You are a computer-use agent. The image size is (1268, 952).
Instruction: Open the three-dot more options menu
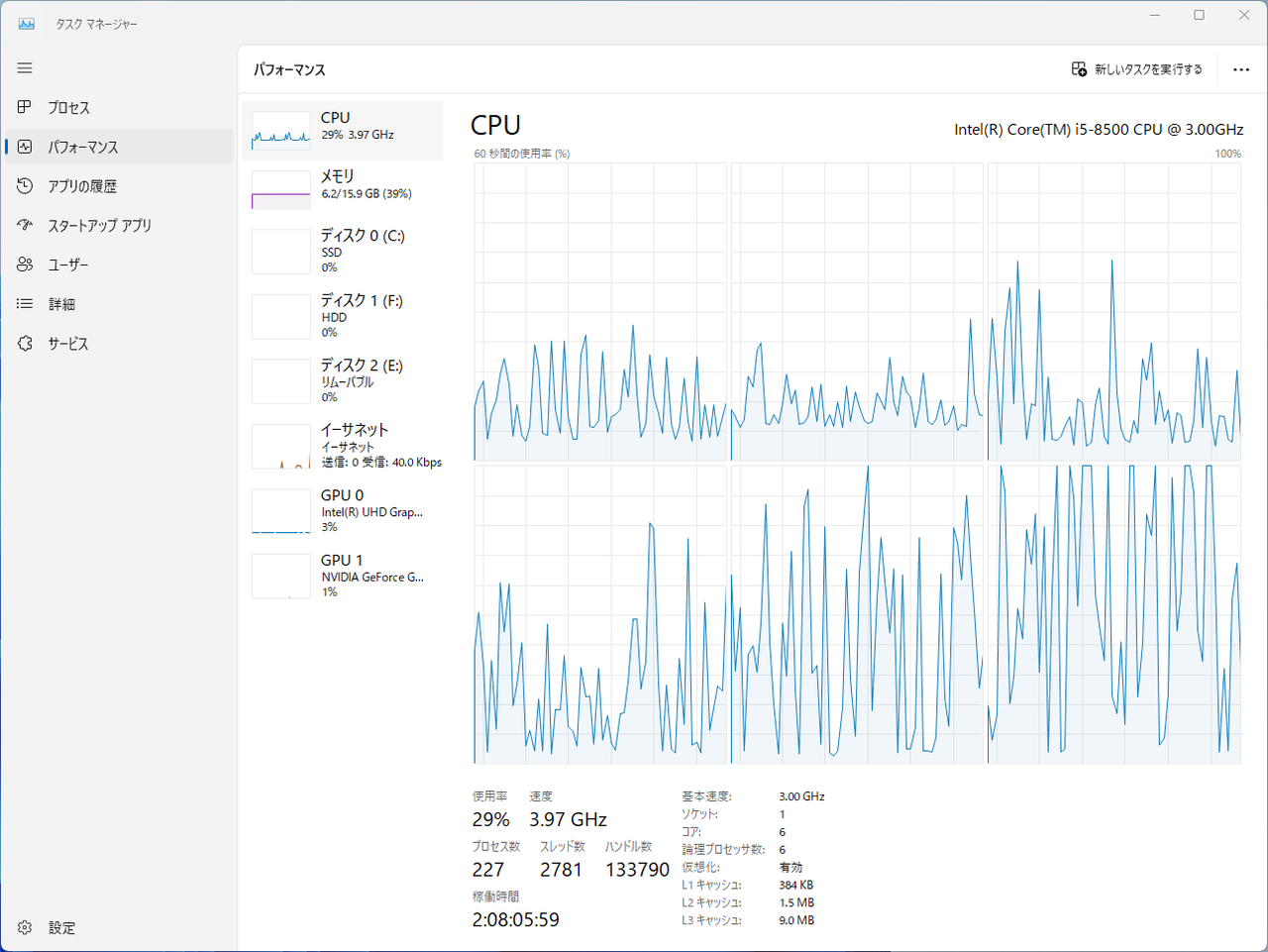(x=1241, y=69)
